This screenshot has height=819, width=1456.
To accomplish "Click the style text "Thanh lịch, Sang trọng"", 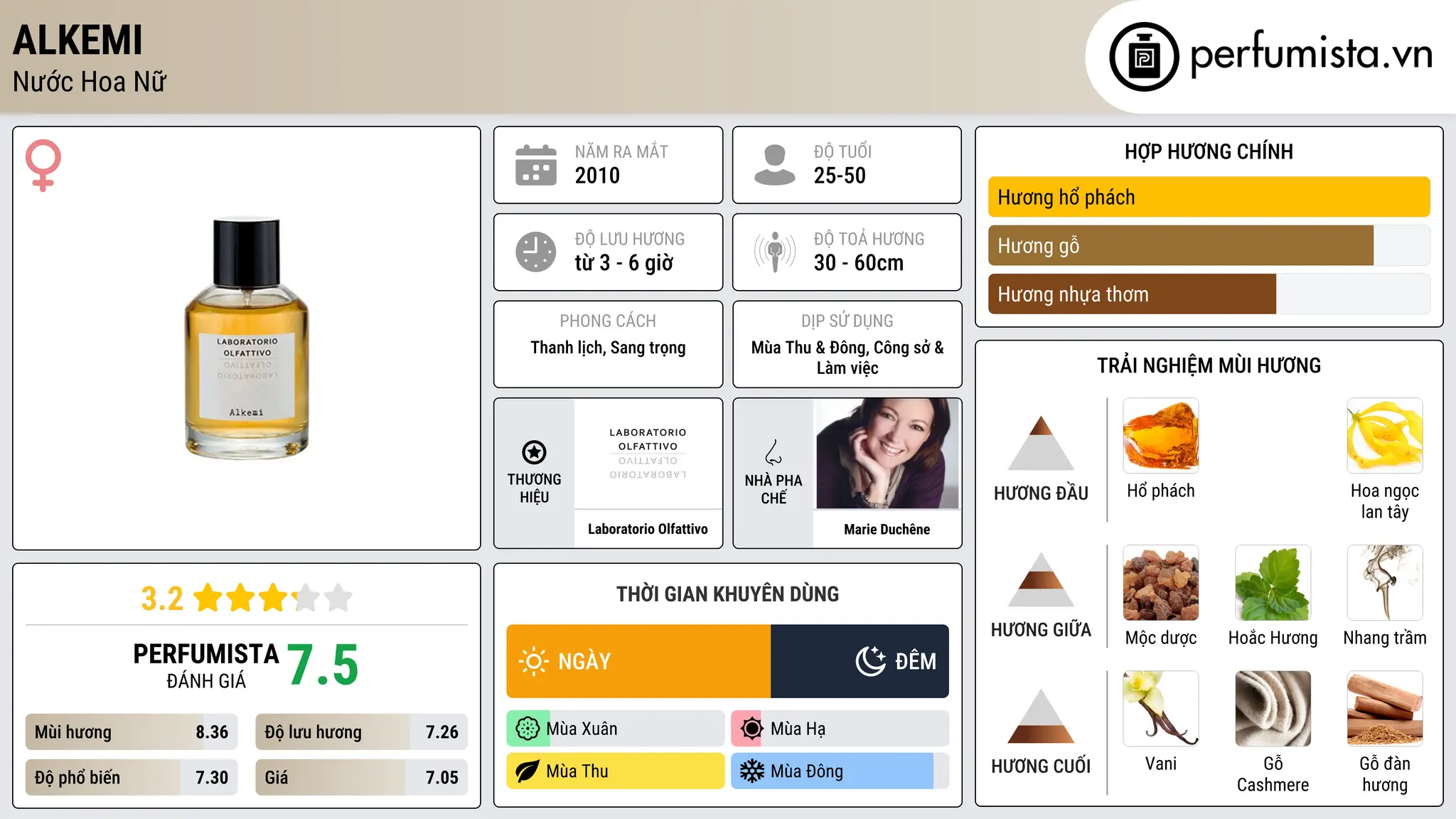I will [609, 348].
